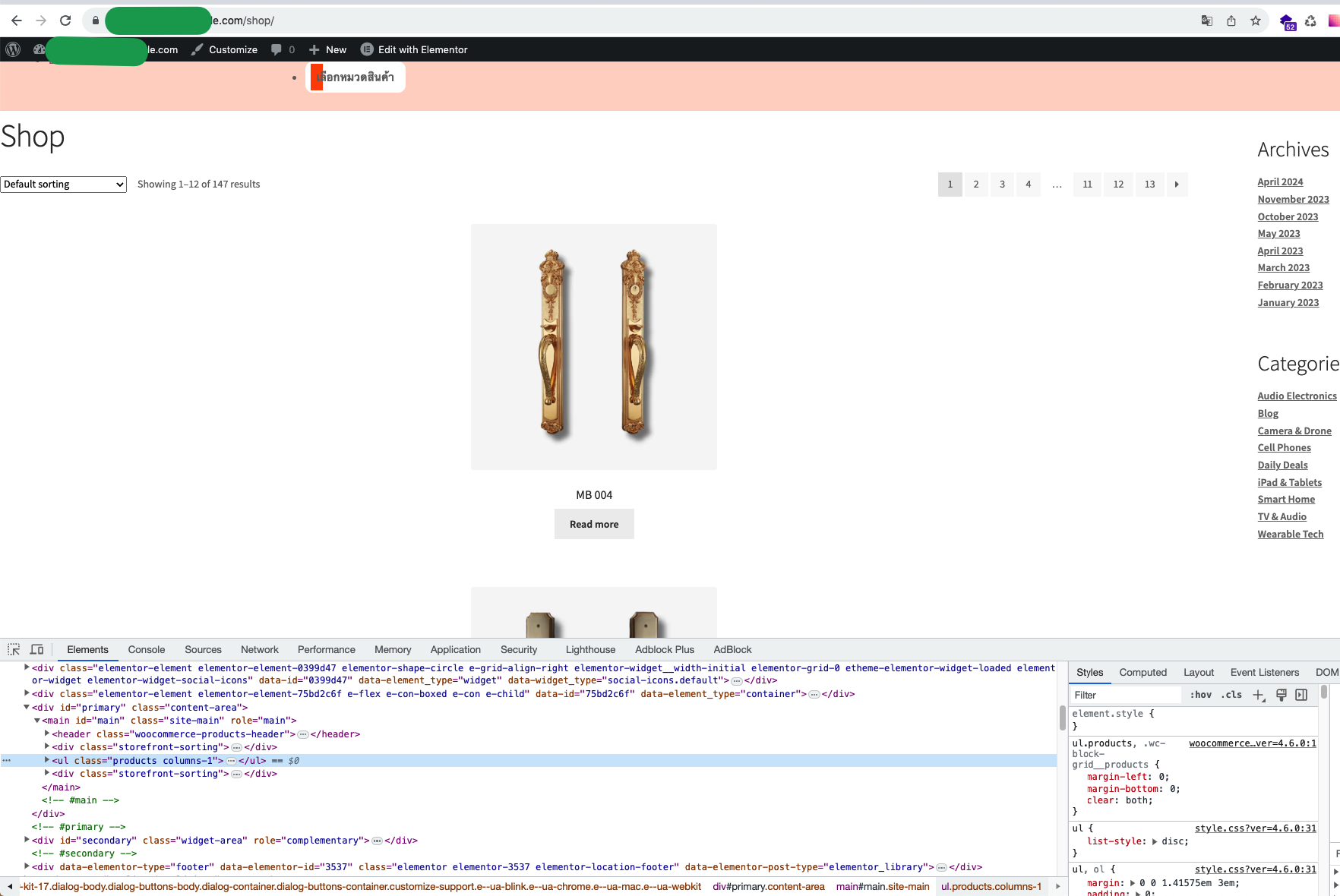The height and width of the screenshot is (896, 1340).
Task: Reload the shop page
Action: point(65,21)
